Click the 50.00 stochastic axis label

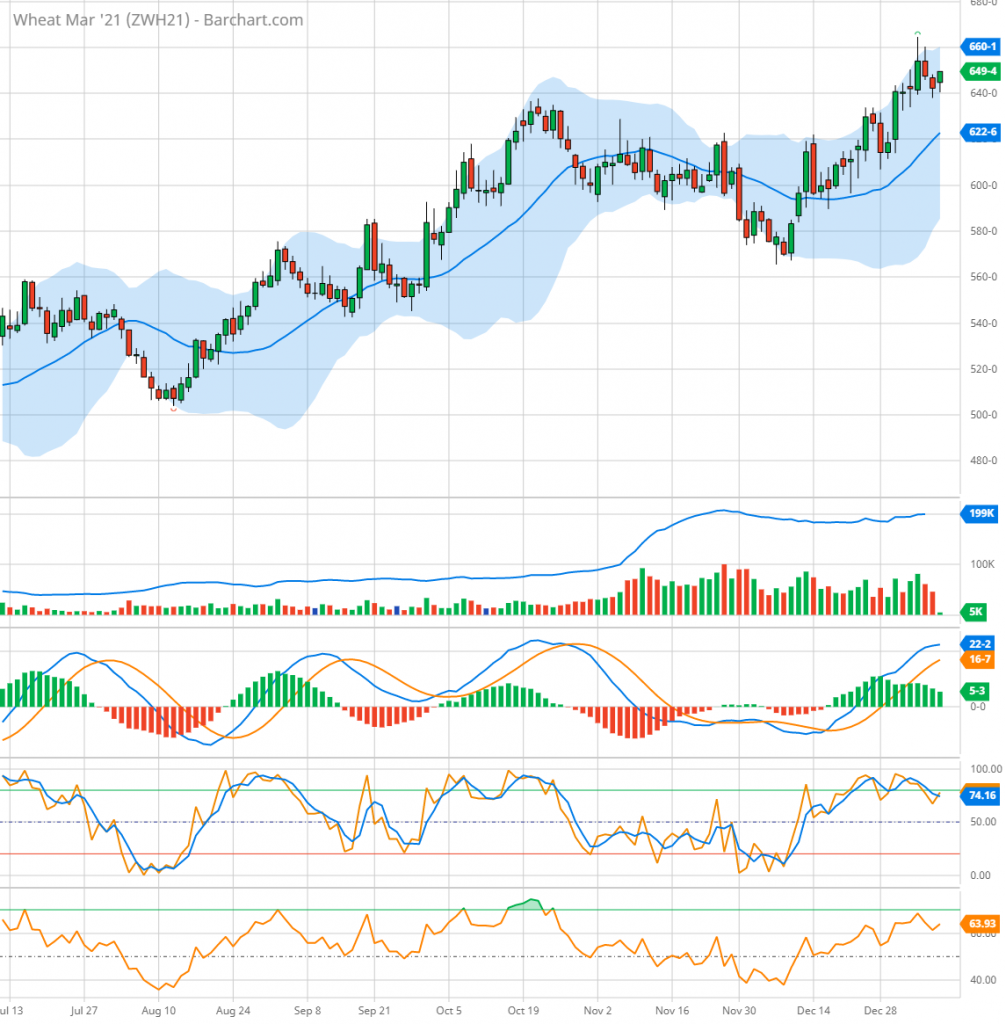coord(983,822)
